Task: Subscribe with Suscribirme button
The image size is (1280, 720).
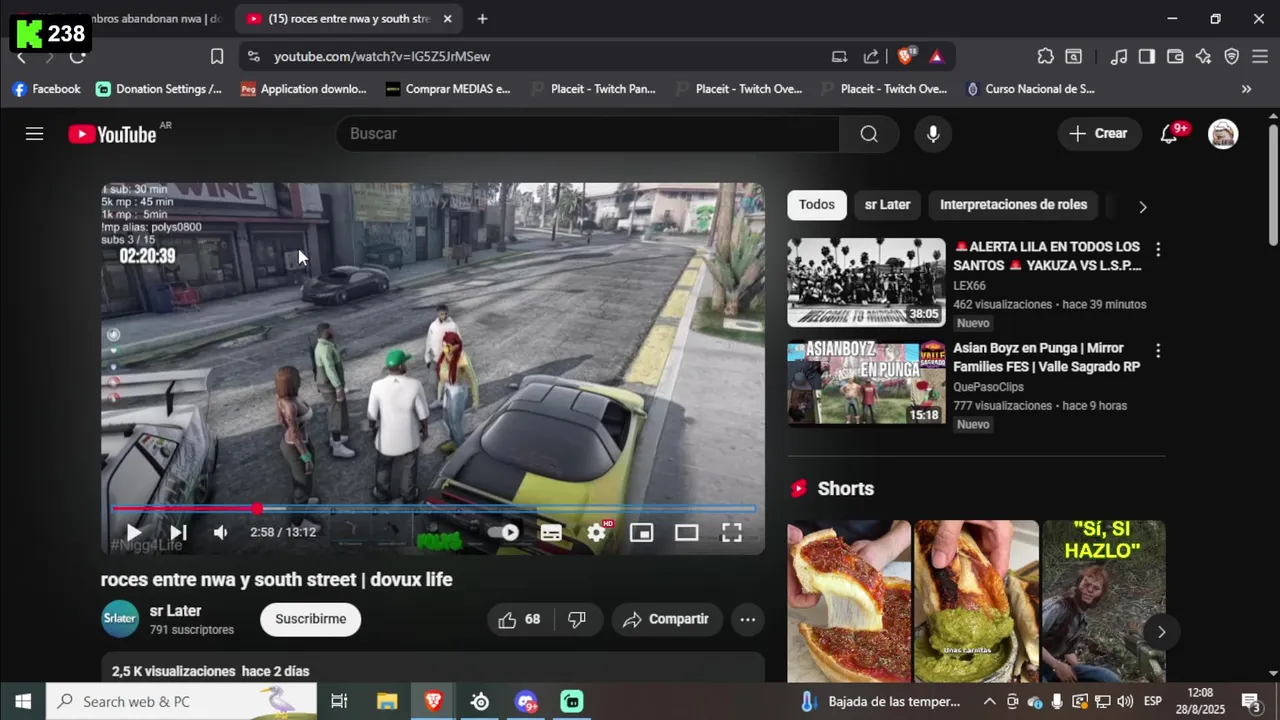Action: [310, 619]
